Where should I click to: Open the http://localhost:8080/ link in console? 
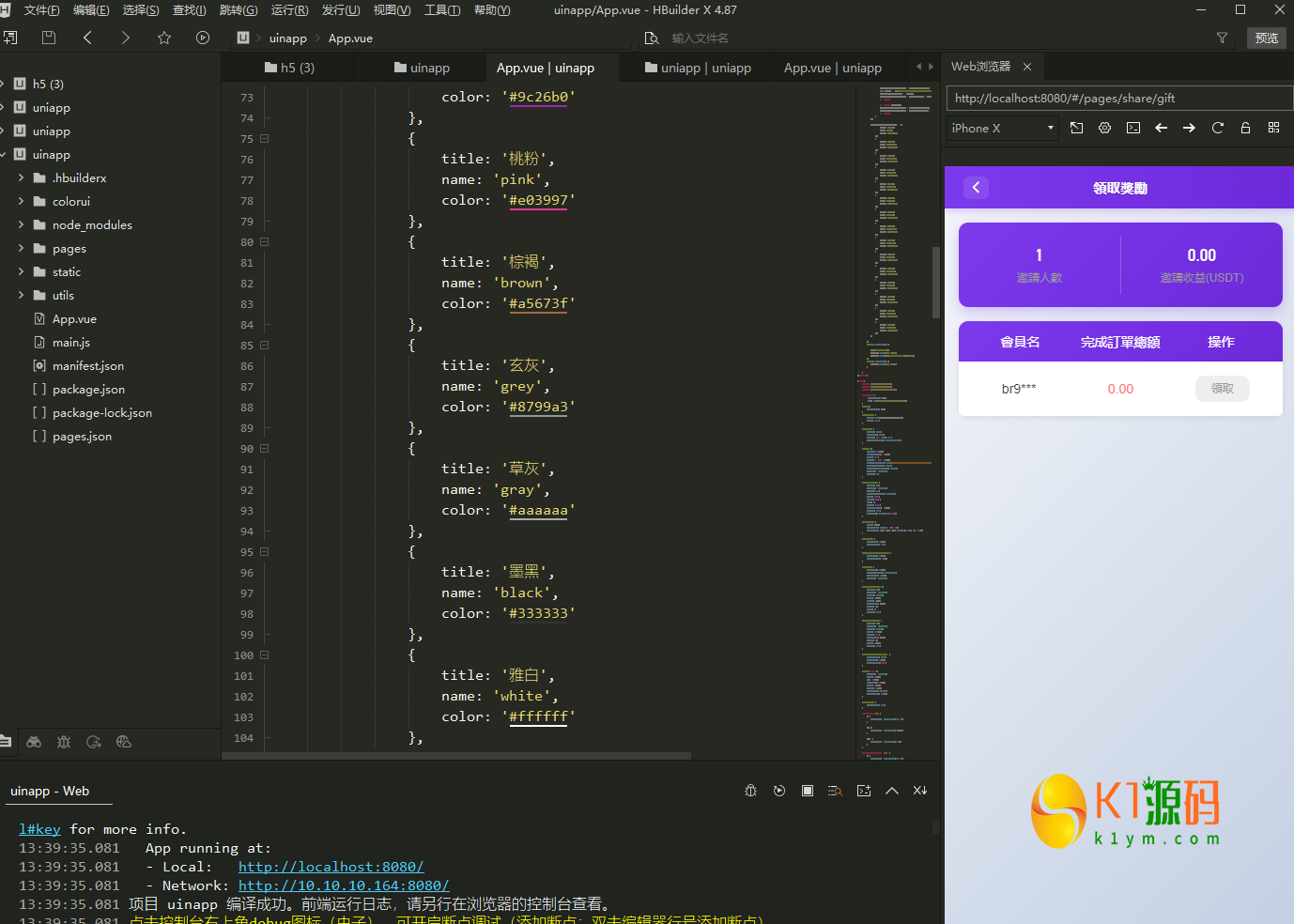331,867
